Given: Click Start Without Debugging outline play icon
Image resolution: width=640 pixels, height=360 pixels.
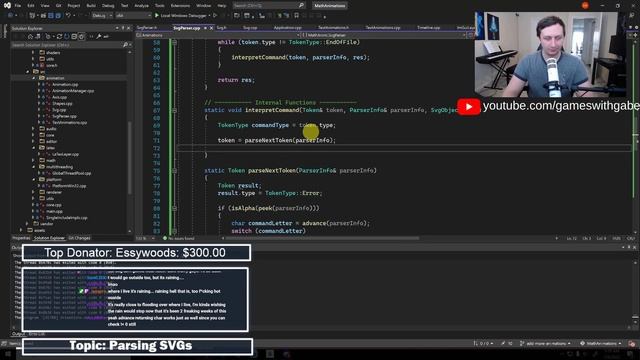Looking at the screenshot, I should click(215, 16).
